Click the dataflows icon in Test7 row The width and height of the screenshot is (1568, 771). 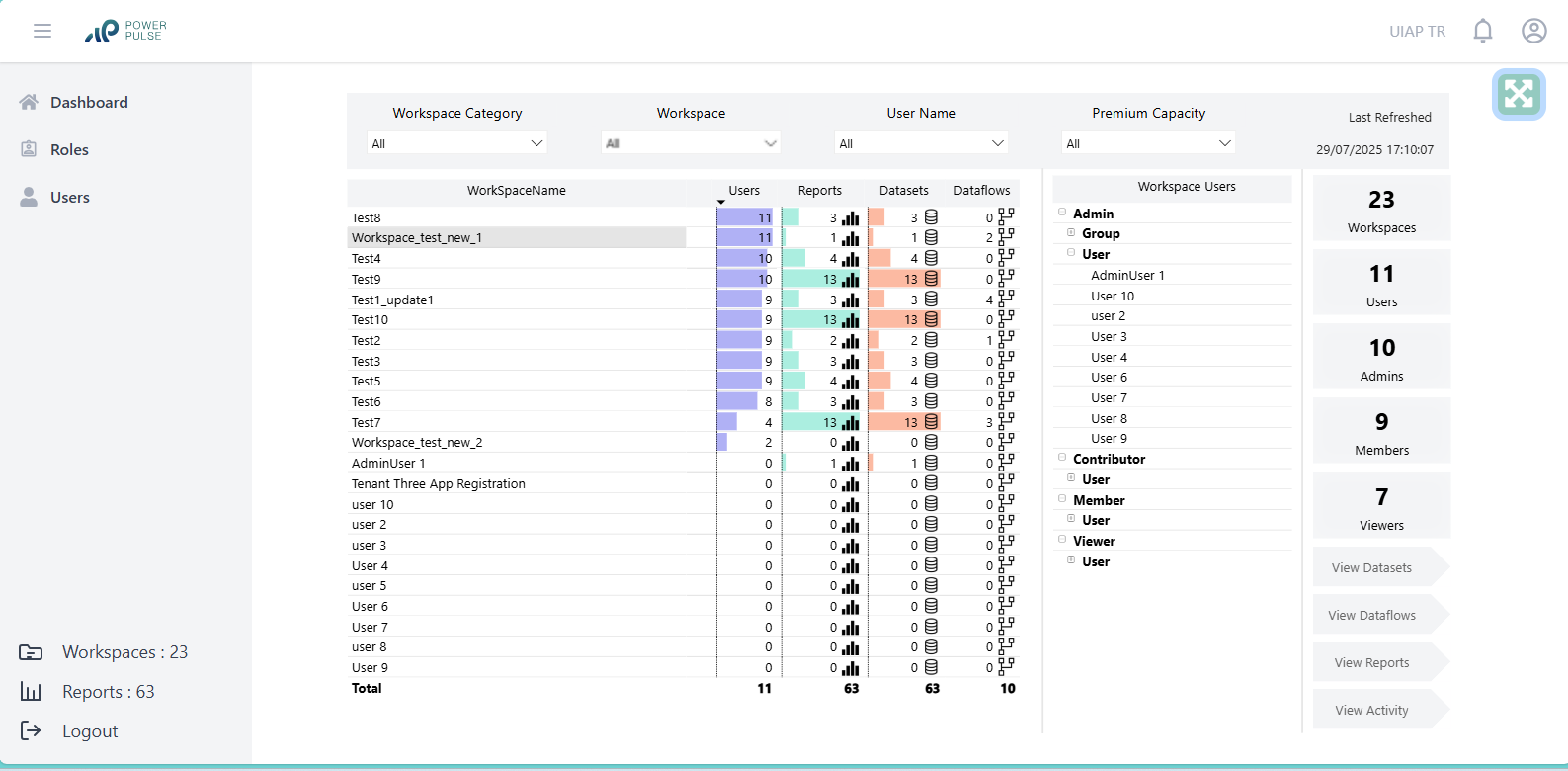pyautogui.click(x=1006, y=421)
